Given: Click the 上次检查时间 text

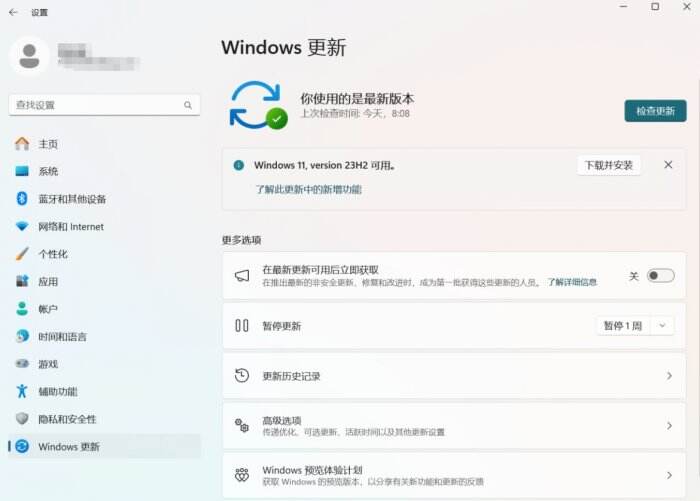Looking at the screenshot, I should (355, 113).
